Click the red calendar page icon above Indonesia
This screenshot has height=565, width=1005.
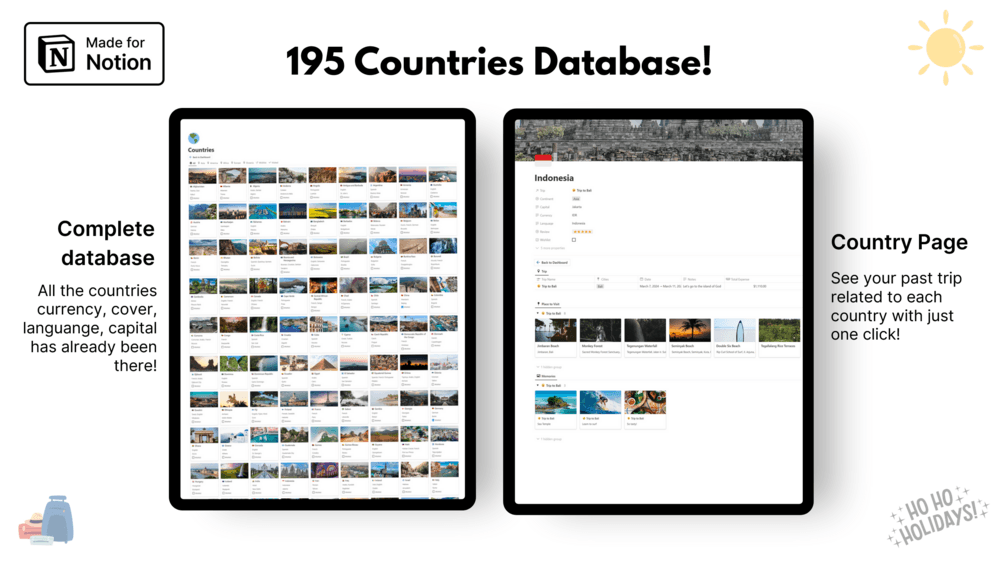(543, 160)
